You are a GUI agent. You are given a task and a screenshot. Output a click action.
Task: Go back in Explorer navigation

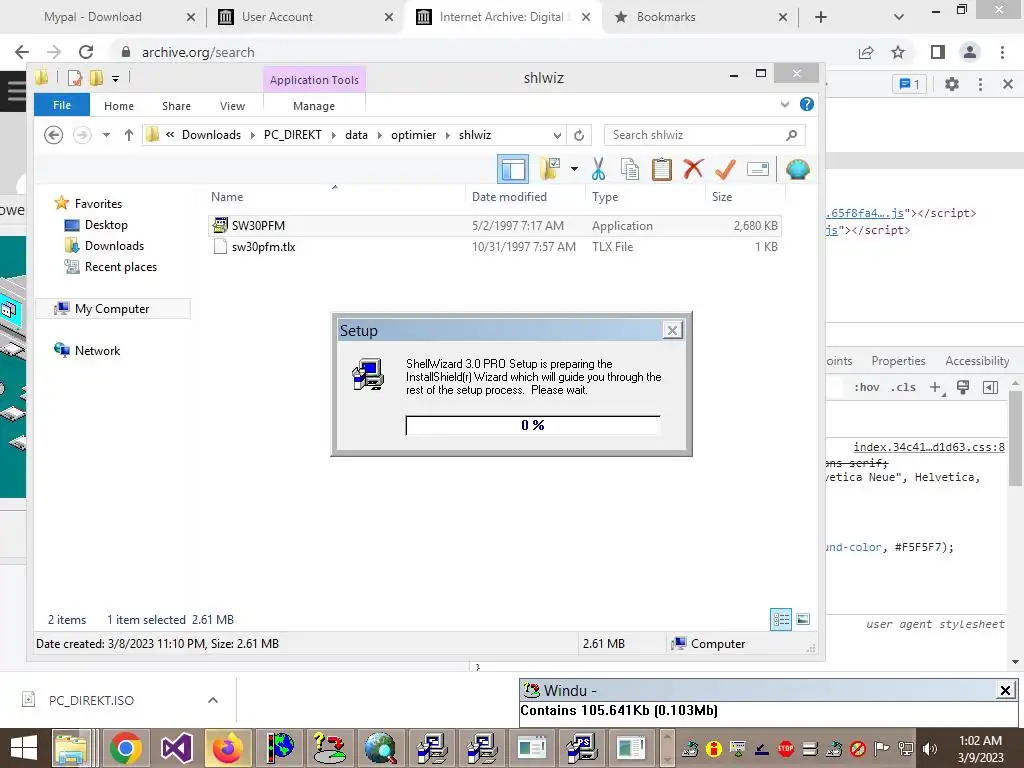(x=53, y=135)
